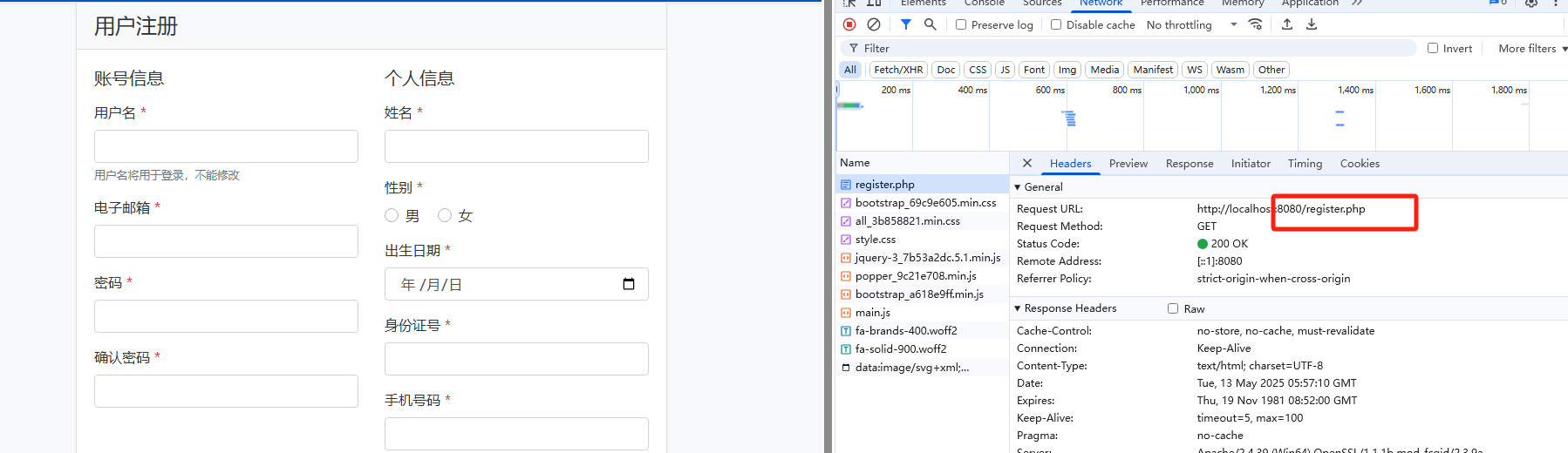Open network conditions wifi icon

coord(1256,24)
